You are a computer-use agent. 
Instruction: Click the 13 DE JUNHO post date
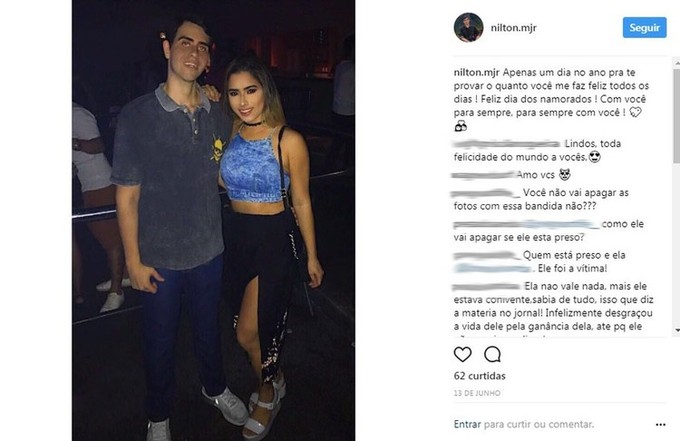point(477,393)
